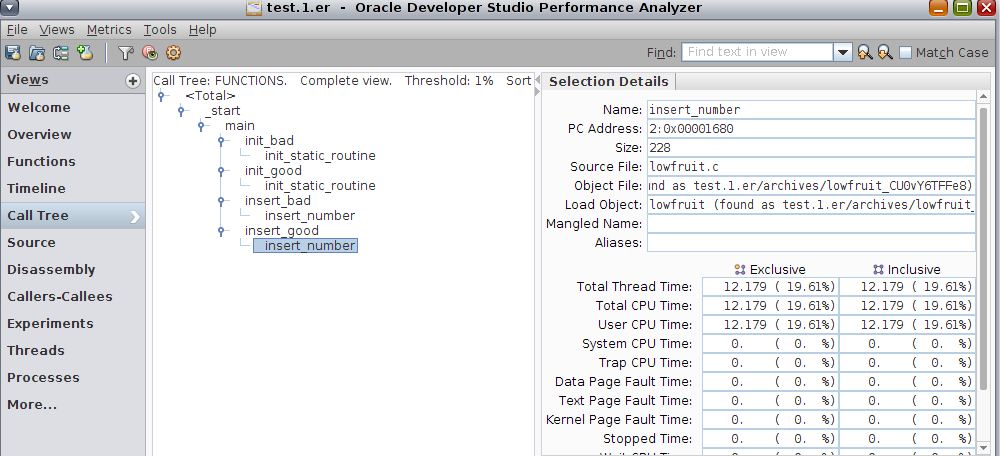Click the arrow next to Call Tree view
Viewport: 1000px width, 456px height.
point(135,217)
